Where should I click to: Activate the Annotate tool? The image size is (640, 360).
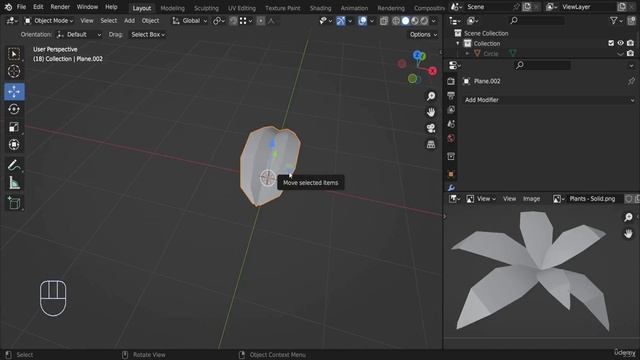point(14,165)
